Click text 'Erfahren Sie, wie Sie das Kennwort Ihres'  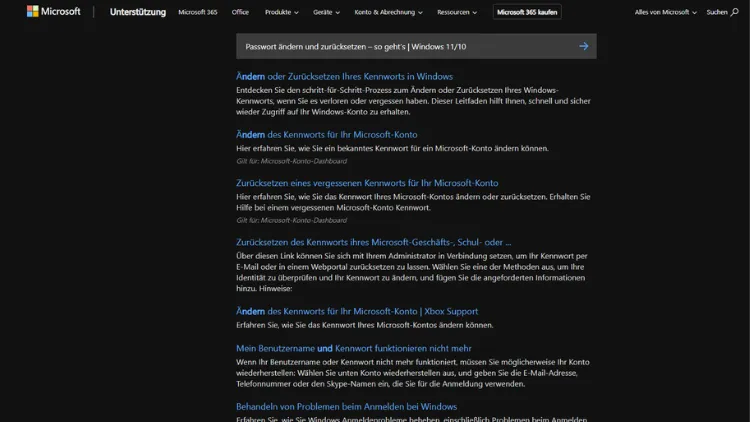364,325
